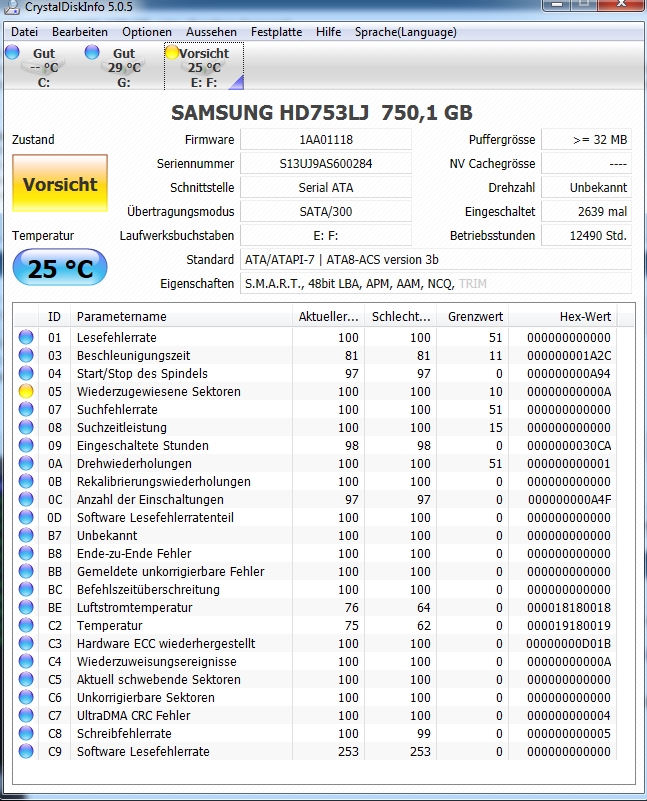This screenshot has height=801, width=647.
Task: Open the Sprache(Language) menu
Action: pos(405,32)
